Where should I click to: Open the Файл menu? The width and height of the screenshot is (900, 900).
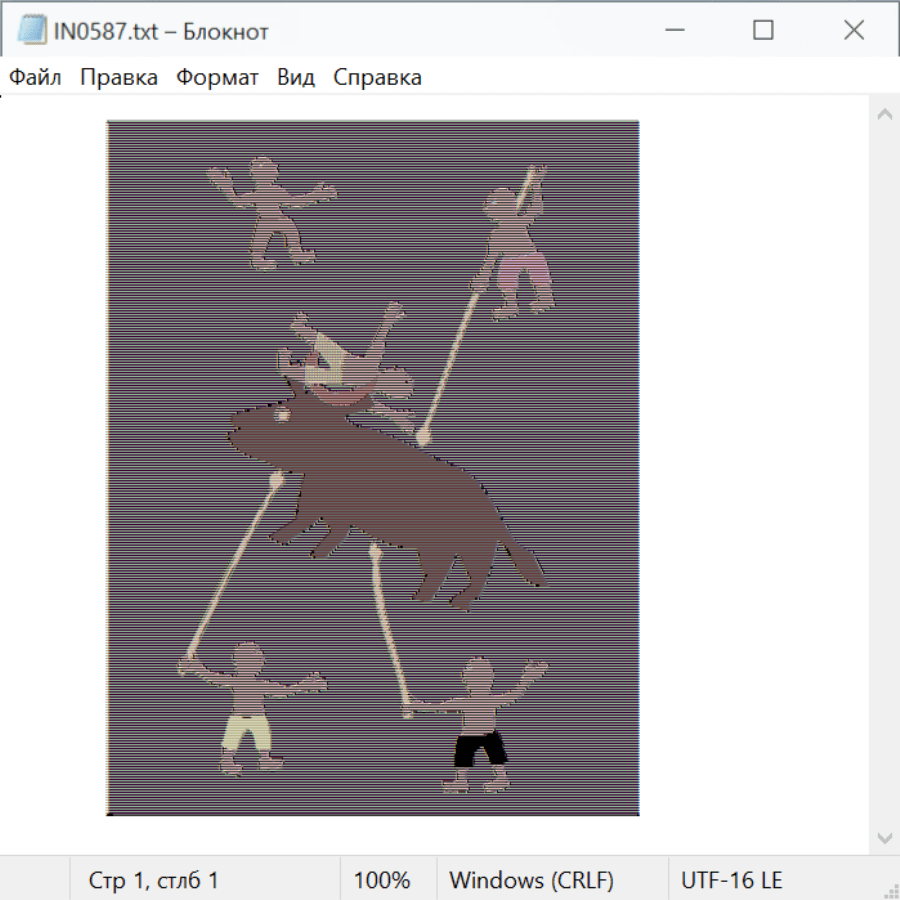(x=35, y=78)
